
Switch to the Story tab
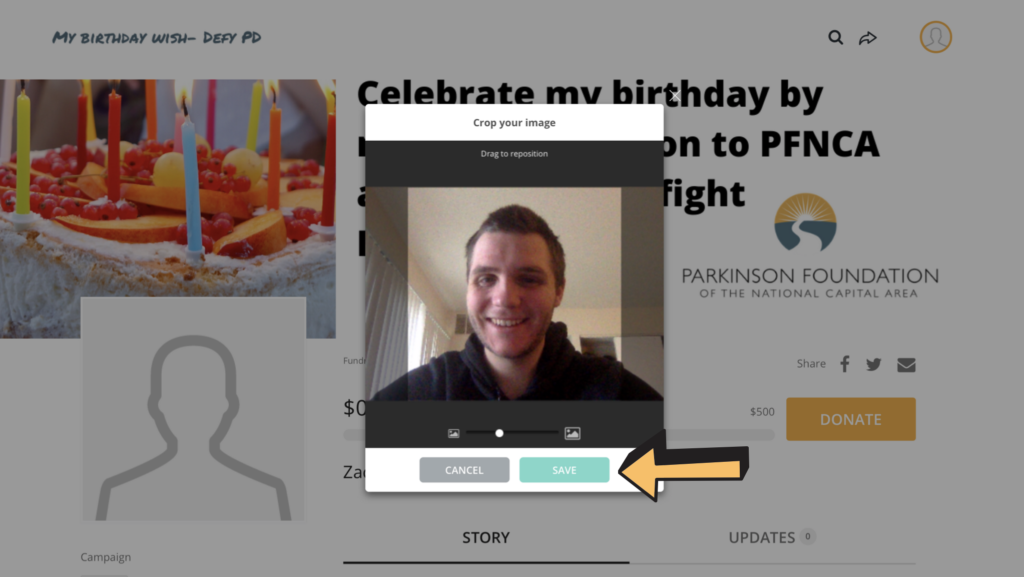click(x=486, y=538)
